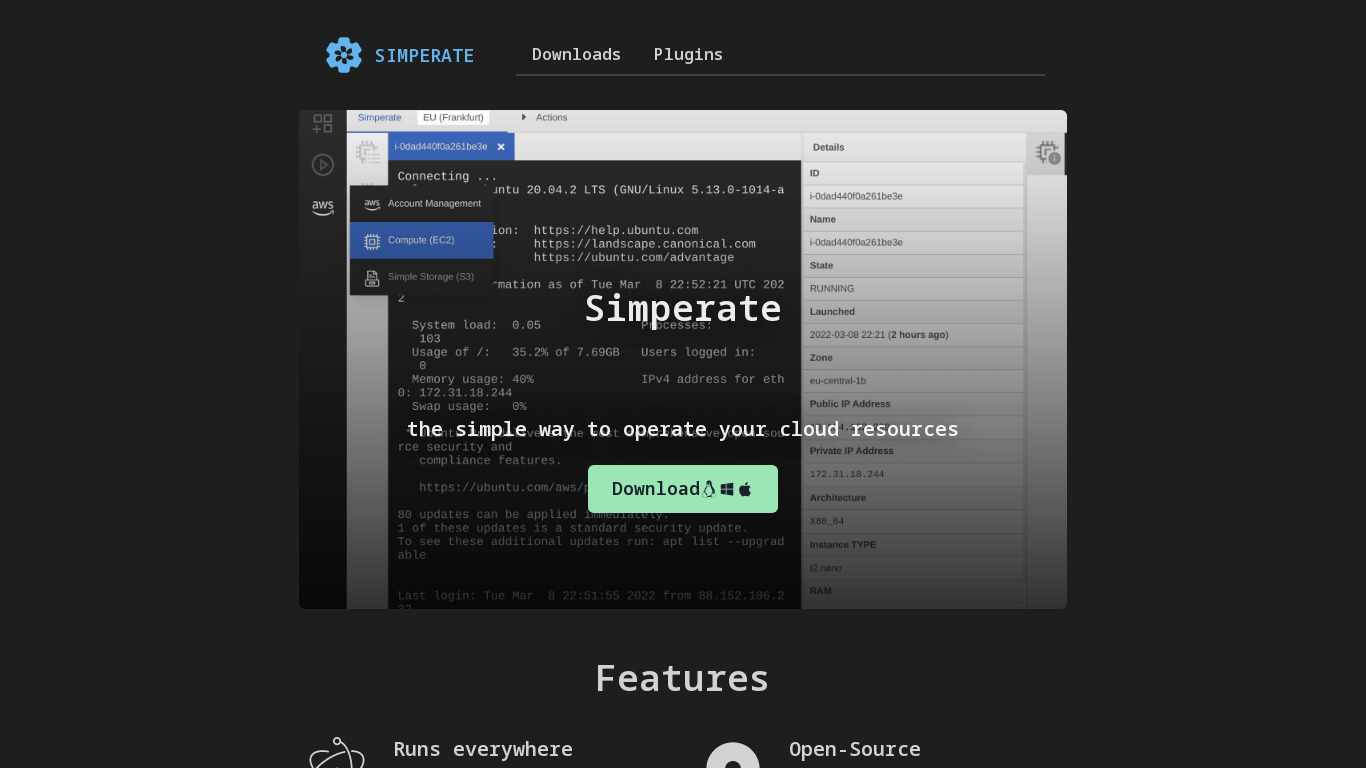Click the Connecting ... terminal line

[447, 177]
